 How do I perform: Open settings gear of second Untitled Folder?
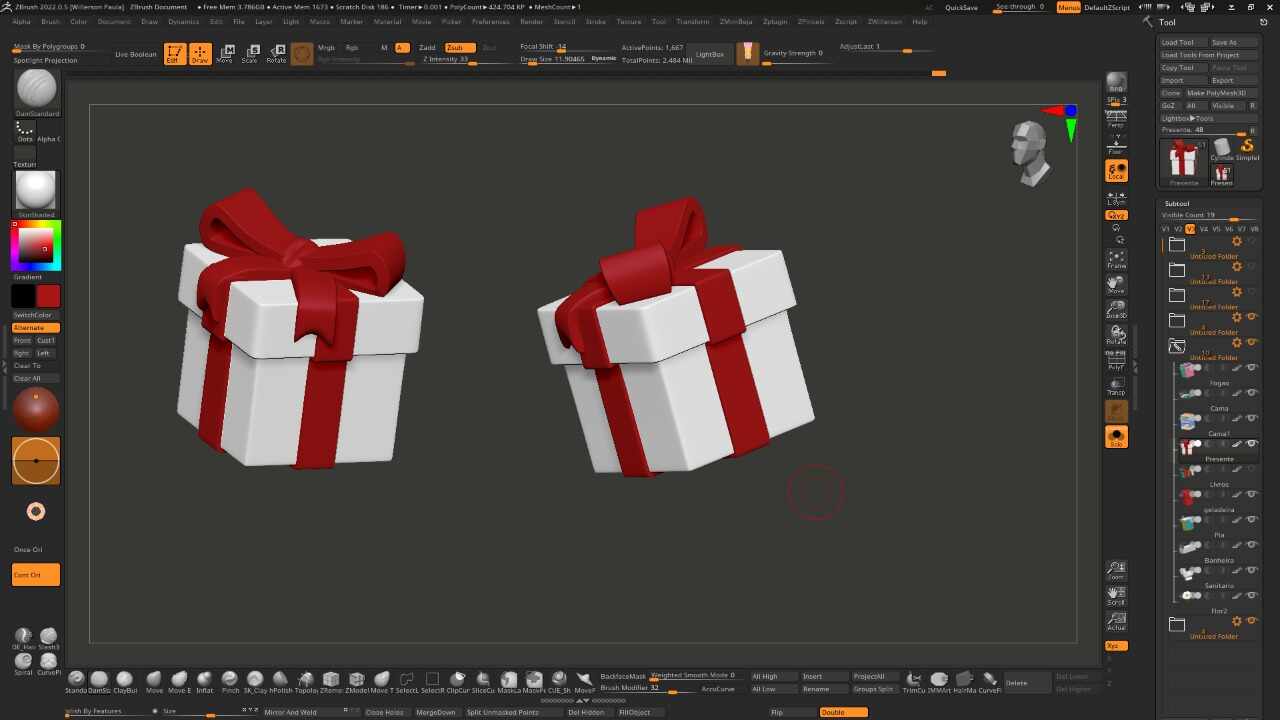pos(1237,267)
